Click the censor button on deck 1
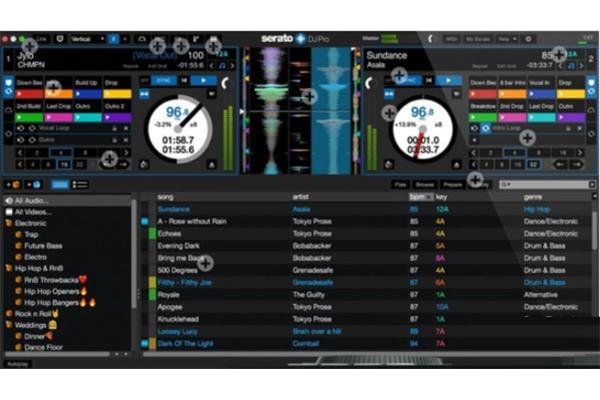The height and width of the screenshot is (400, 600). click(x=144, y=94)
